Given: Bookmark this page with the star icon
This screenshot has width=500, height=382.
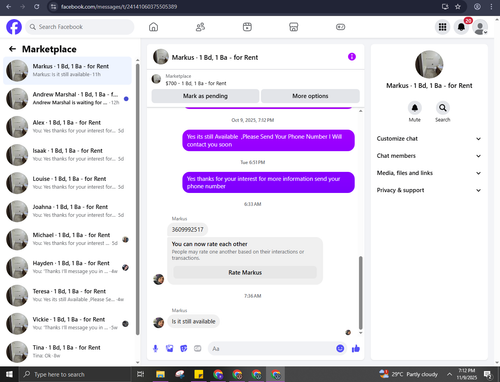Looking at the screenshot, I should coord(458,7).
